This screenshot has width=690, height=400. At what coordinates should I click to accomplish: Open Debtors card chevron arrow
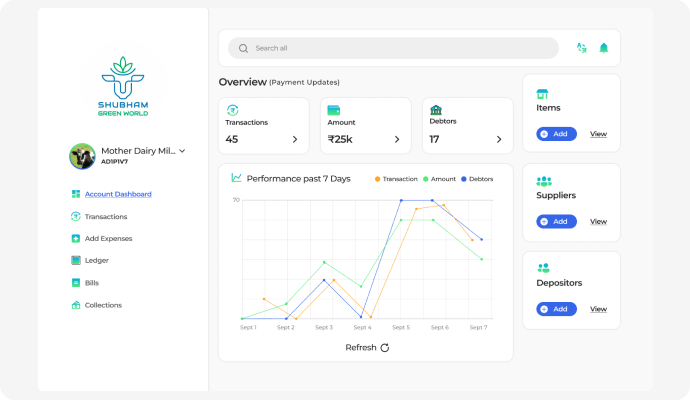pyautogui.click(x=499, y=140)
